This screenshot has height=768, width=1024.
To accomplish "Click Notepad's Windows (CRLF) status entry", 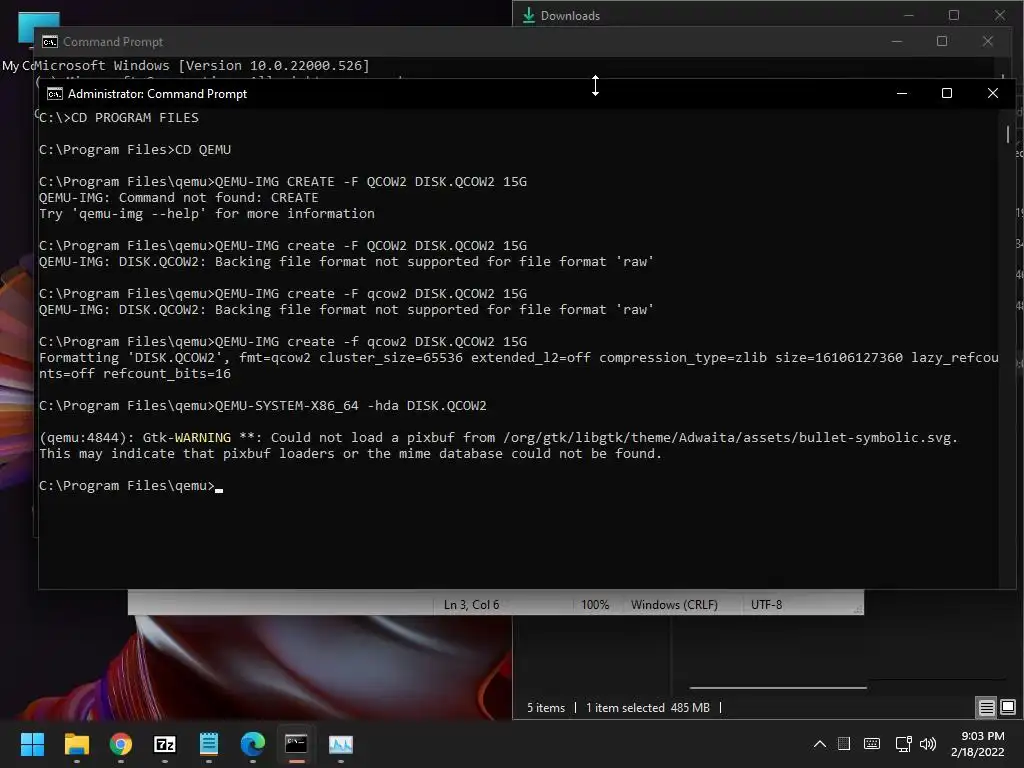I will click(674, 605).
